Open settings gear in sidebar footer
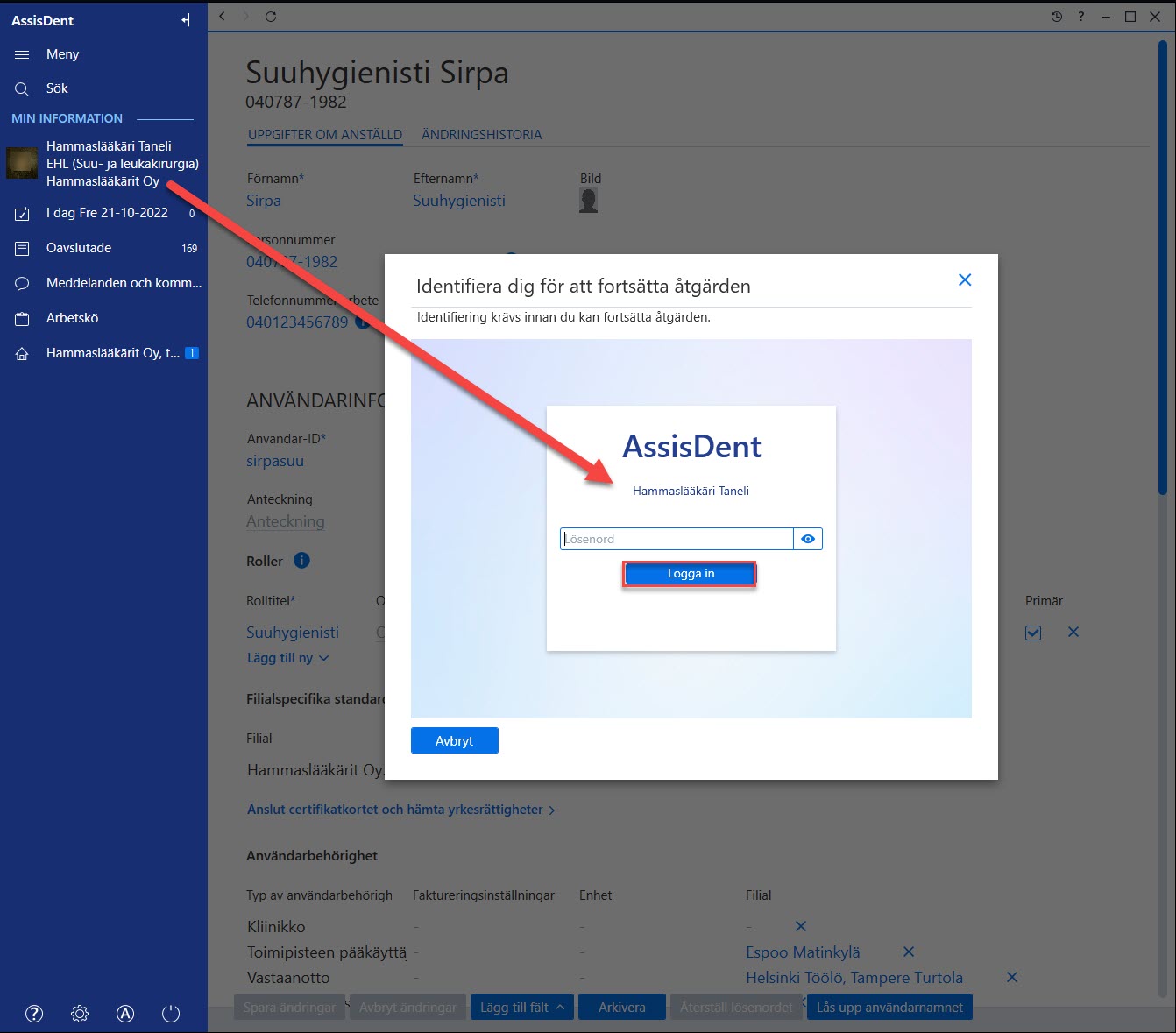 pos(80,1014)
